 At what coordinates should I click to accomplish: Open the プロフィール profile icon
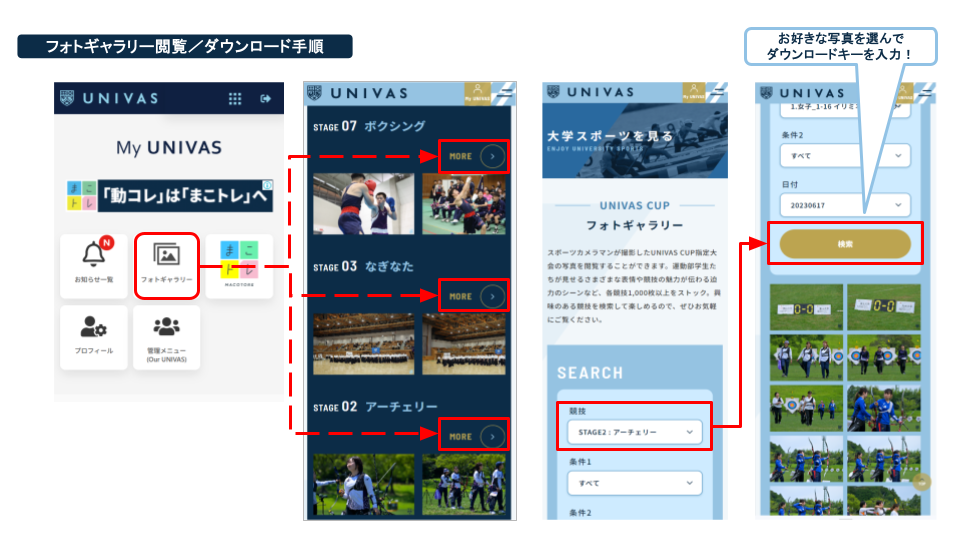pos(94,336)
